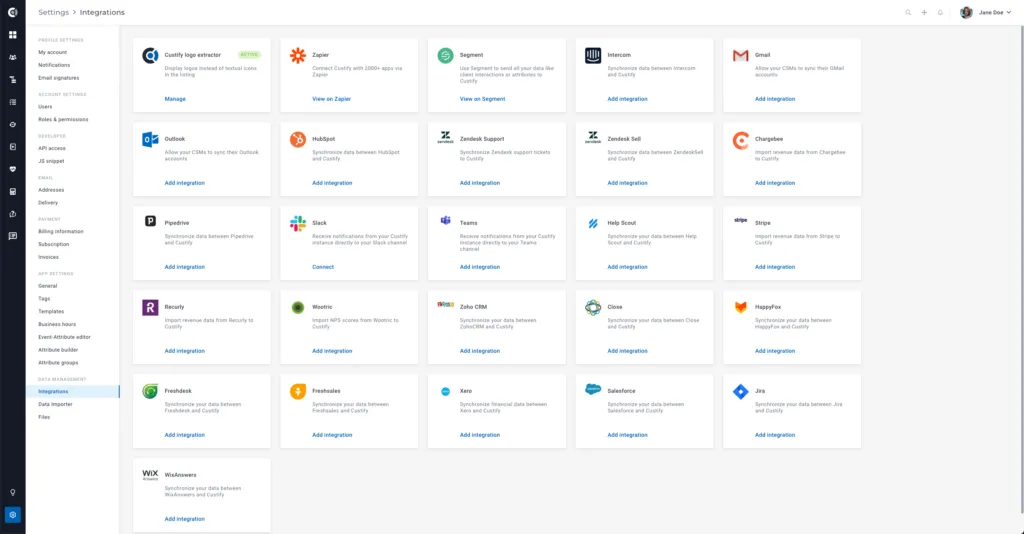Open Templates in sidebar

[51, 311]
